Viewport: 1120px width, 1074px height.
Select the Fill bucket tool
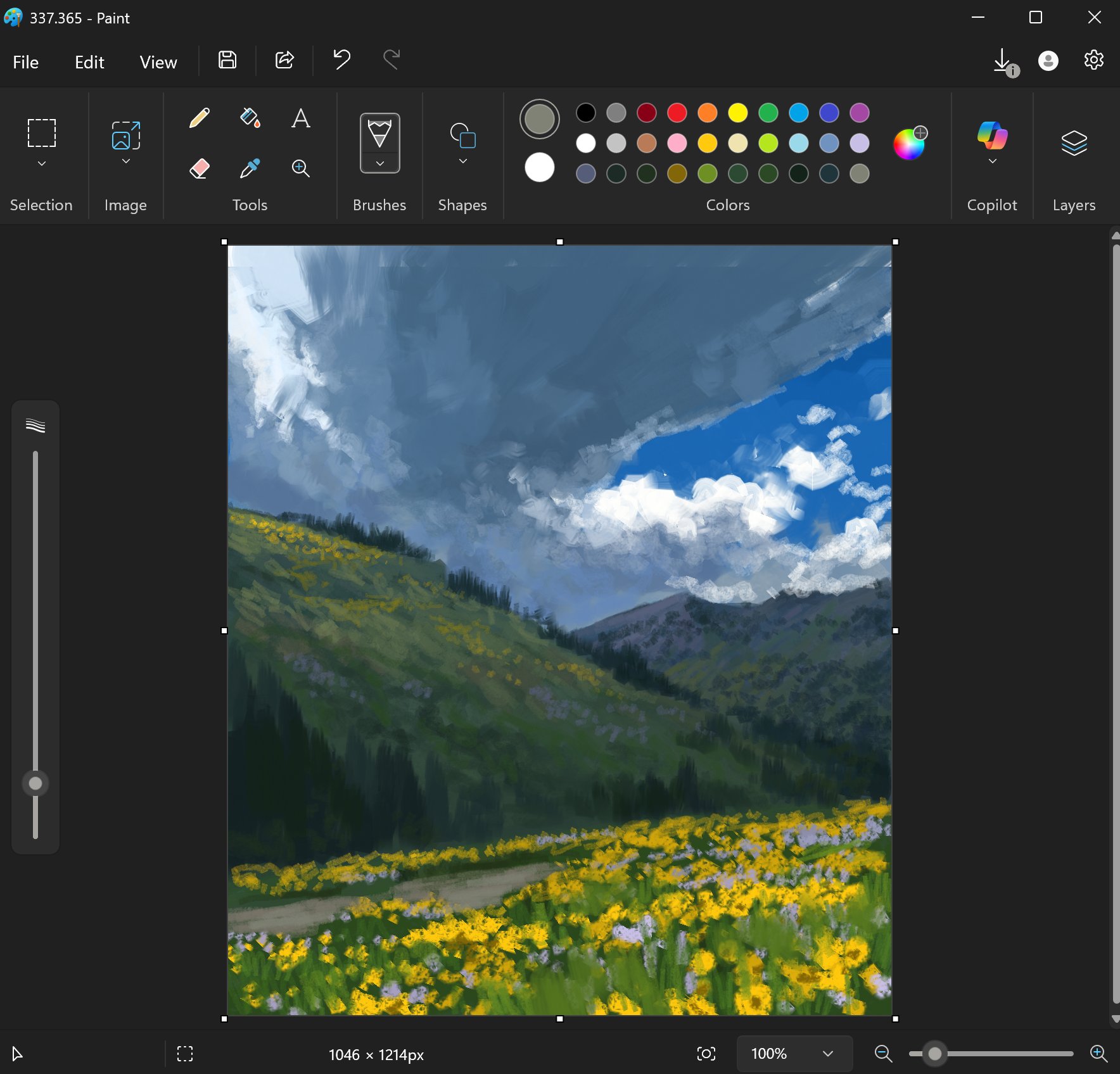[x=250, y=118]
